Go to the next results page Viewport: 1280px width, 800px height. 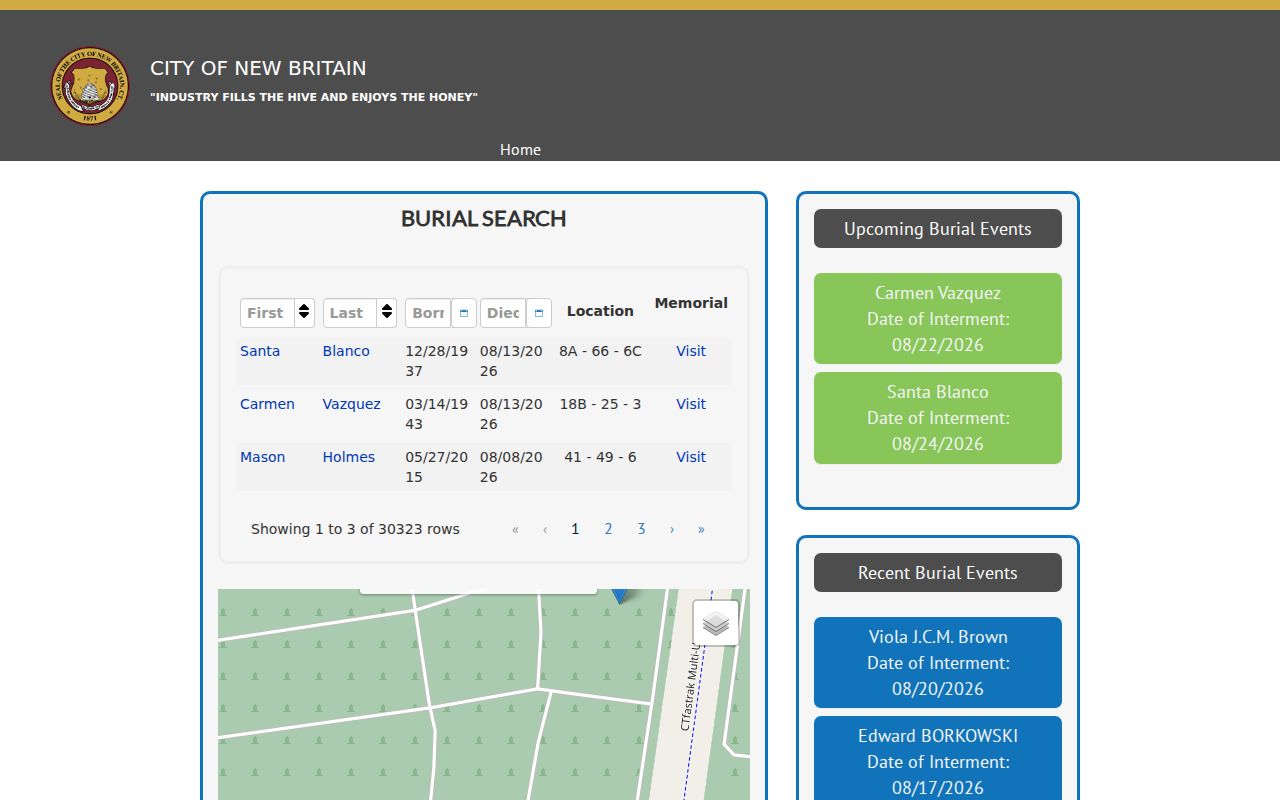[x=672, y=529]
